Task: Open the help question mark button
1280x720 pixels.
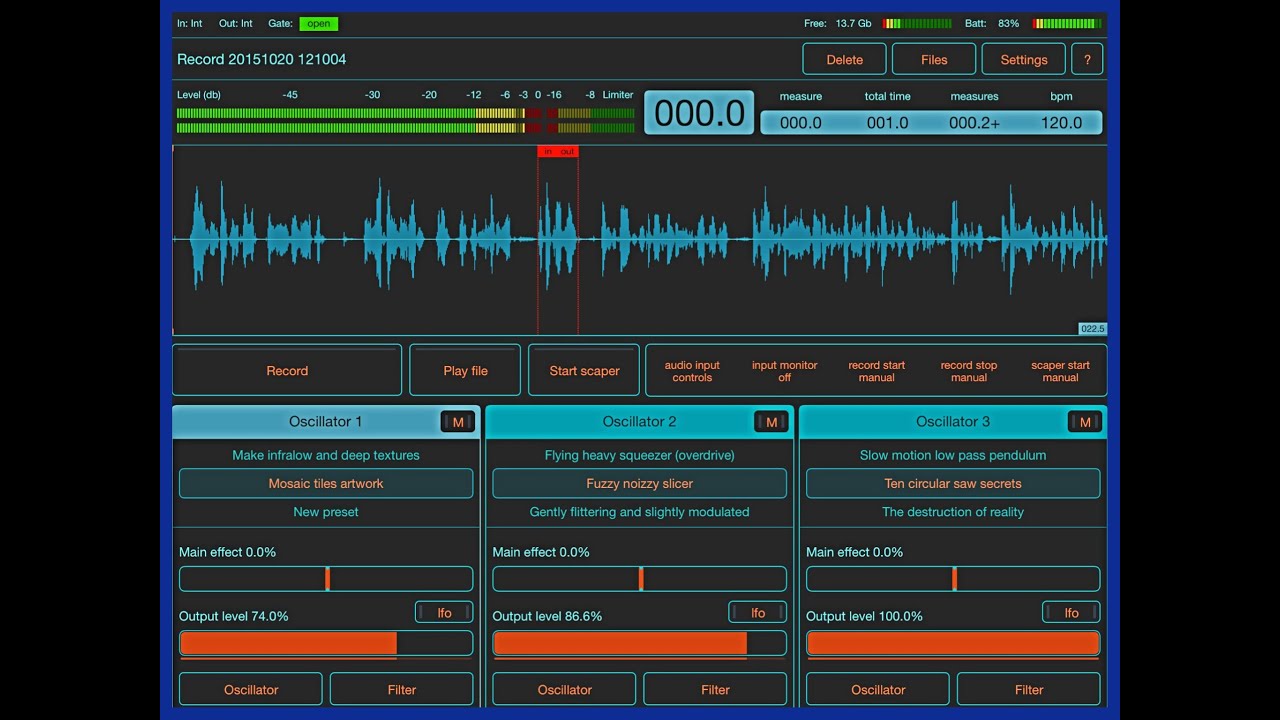Action: [x=1087, y=59]
